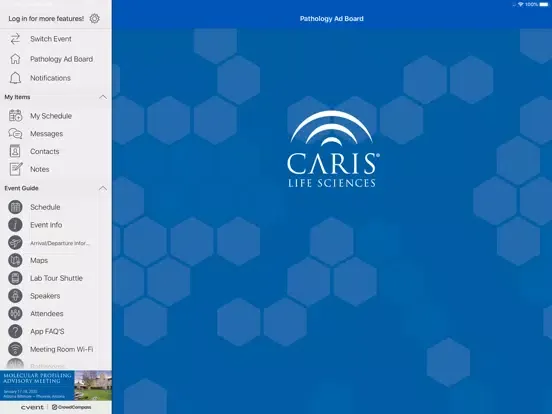
Task: Click the Maps round icon
Action: pos(15,261)
